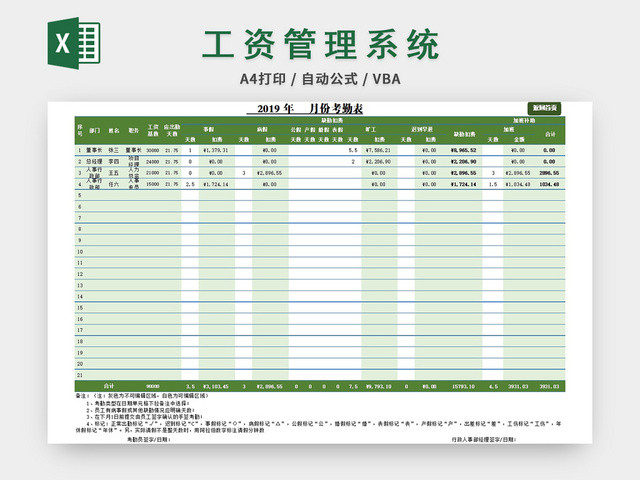
Task: Click the green Excel logo icon
Action: tap(74, 43)
